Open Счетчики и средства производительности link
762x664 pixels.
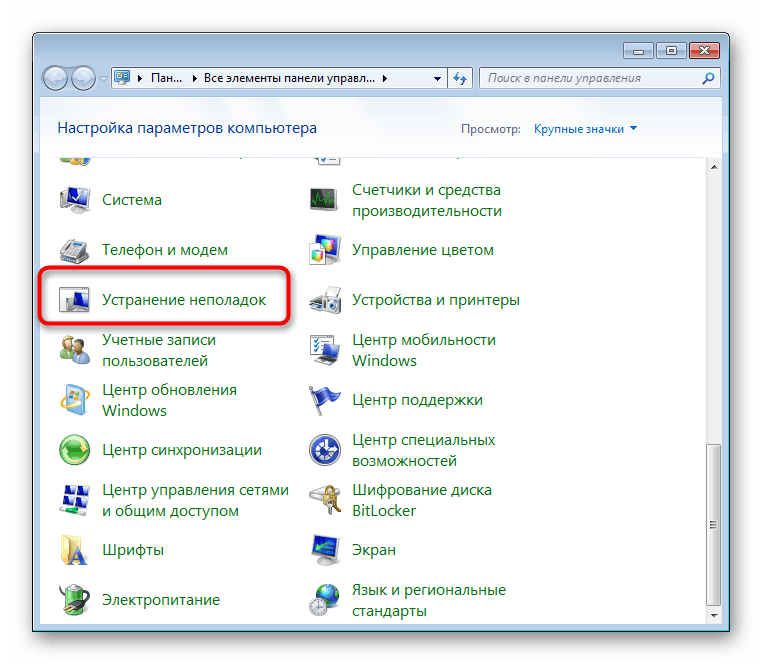(427, 200)
